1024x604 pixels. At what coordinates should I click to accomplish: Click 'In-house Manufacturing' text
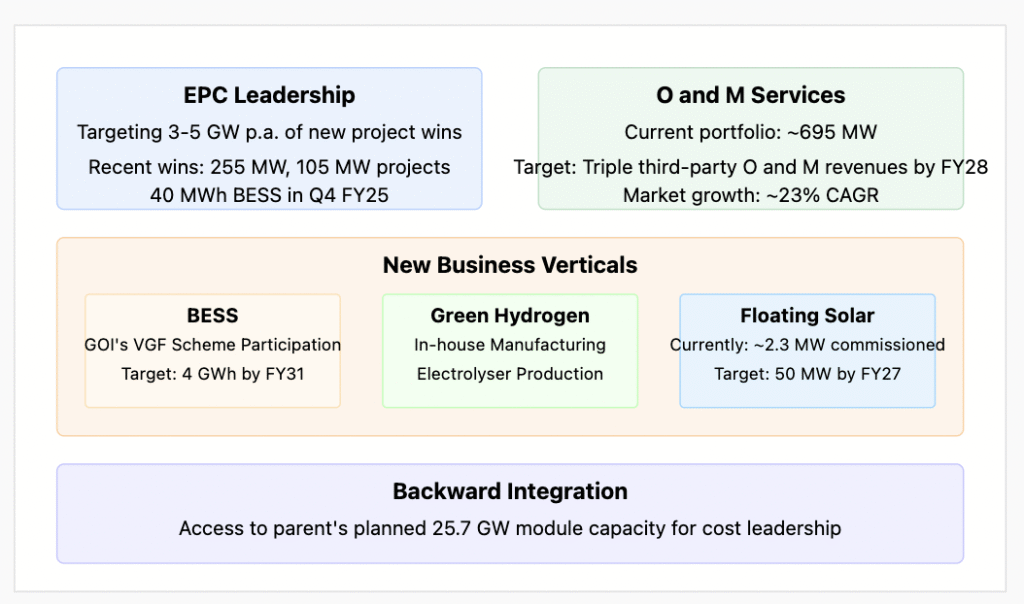point(510,345)
